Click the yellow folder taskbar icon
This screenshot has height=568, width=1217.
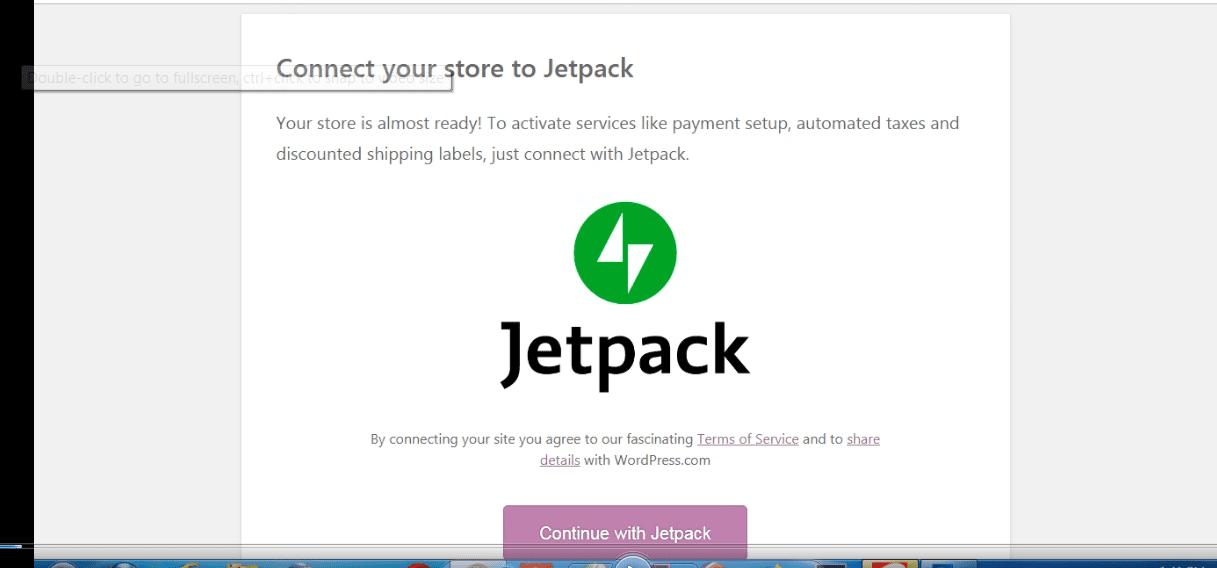(243, 564)
